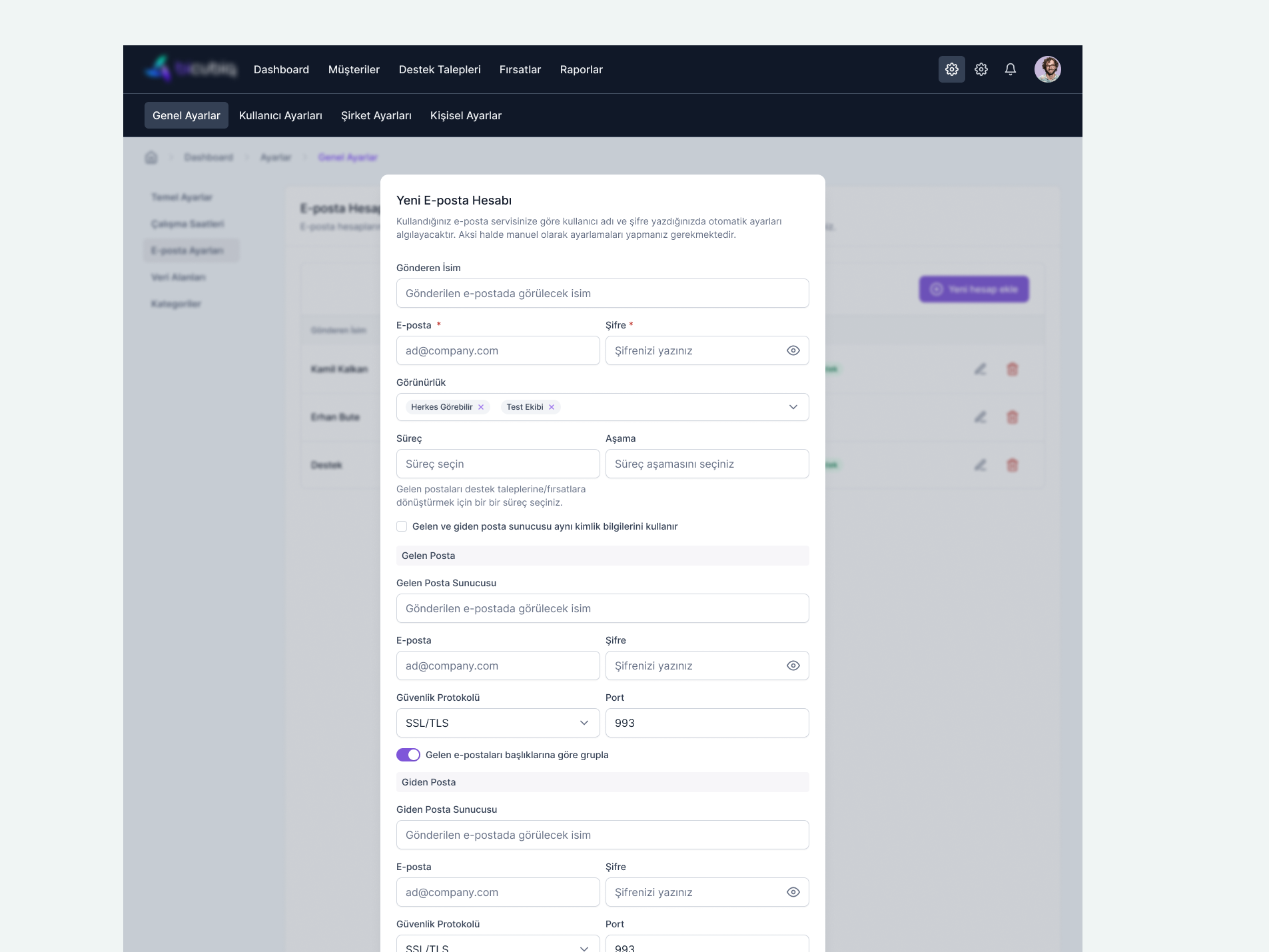
Task: Edit the Kamil Kalkan account row
Action: coord(980,369)
